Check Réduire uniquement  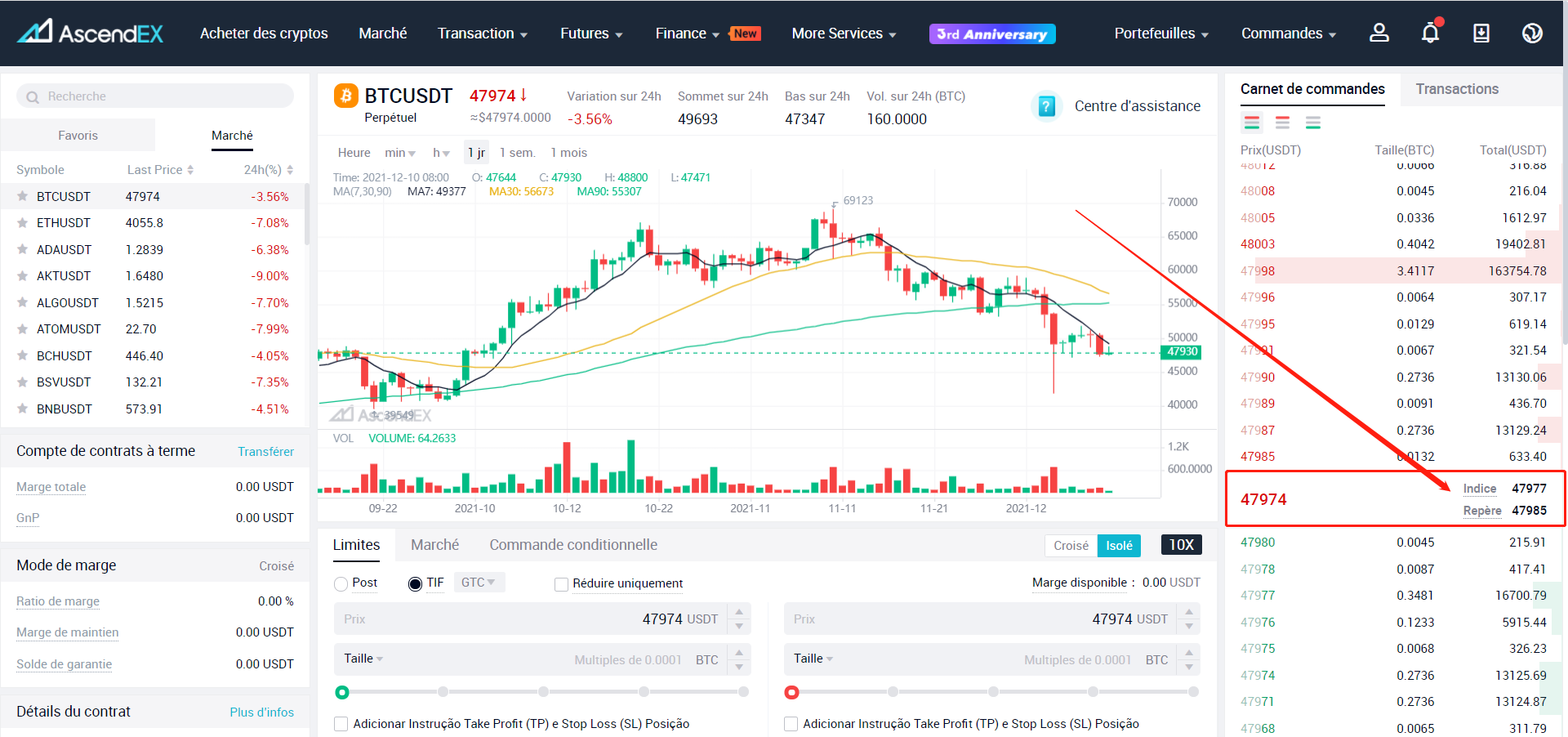[561, 584]
